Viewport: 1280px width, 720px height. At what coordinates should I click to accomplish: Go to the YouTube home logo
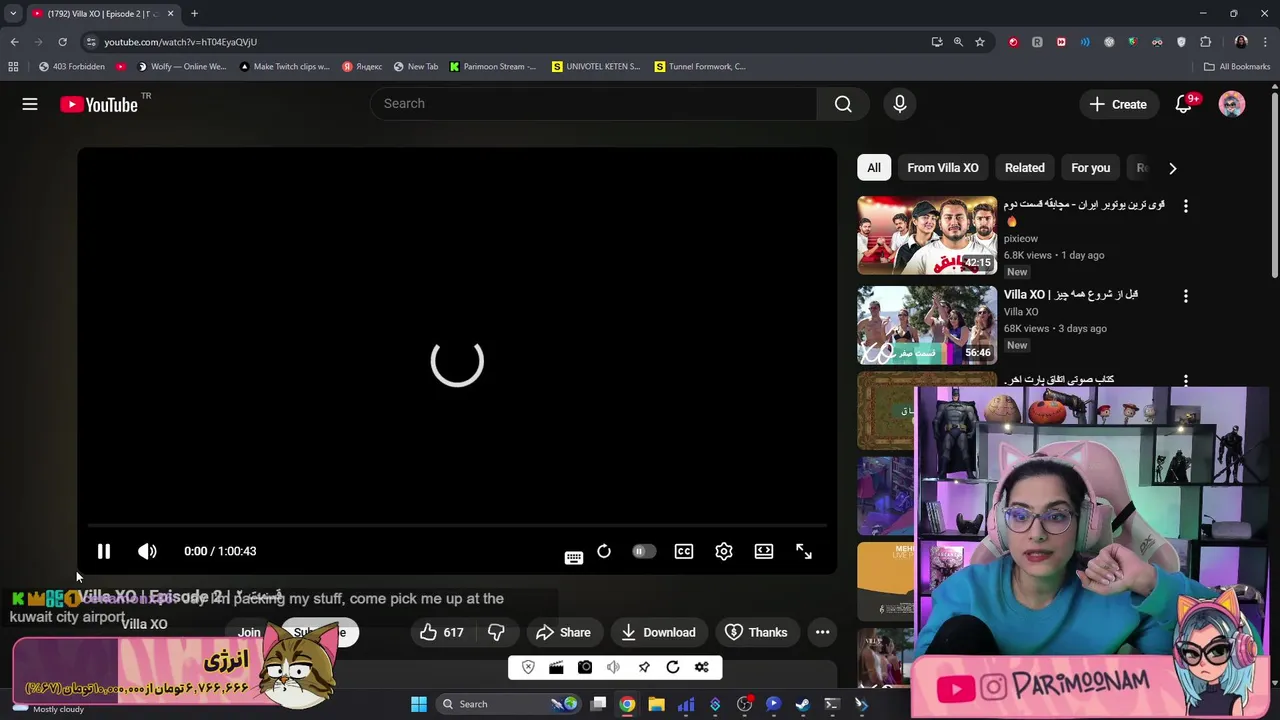(98, 104)
